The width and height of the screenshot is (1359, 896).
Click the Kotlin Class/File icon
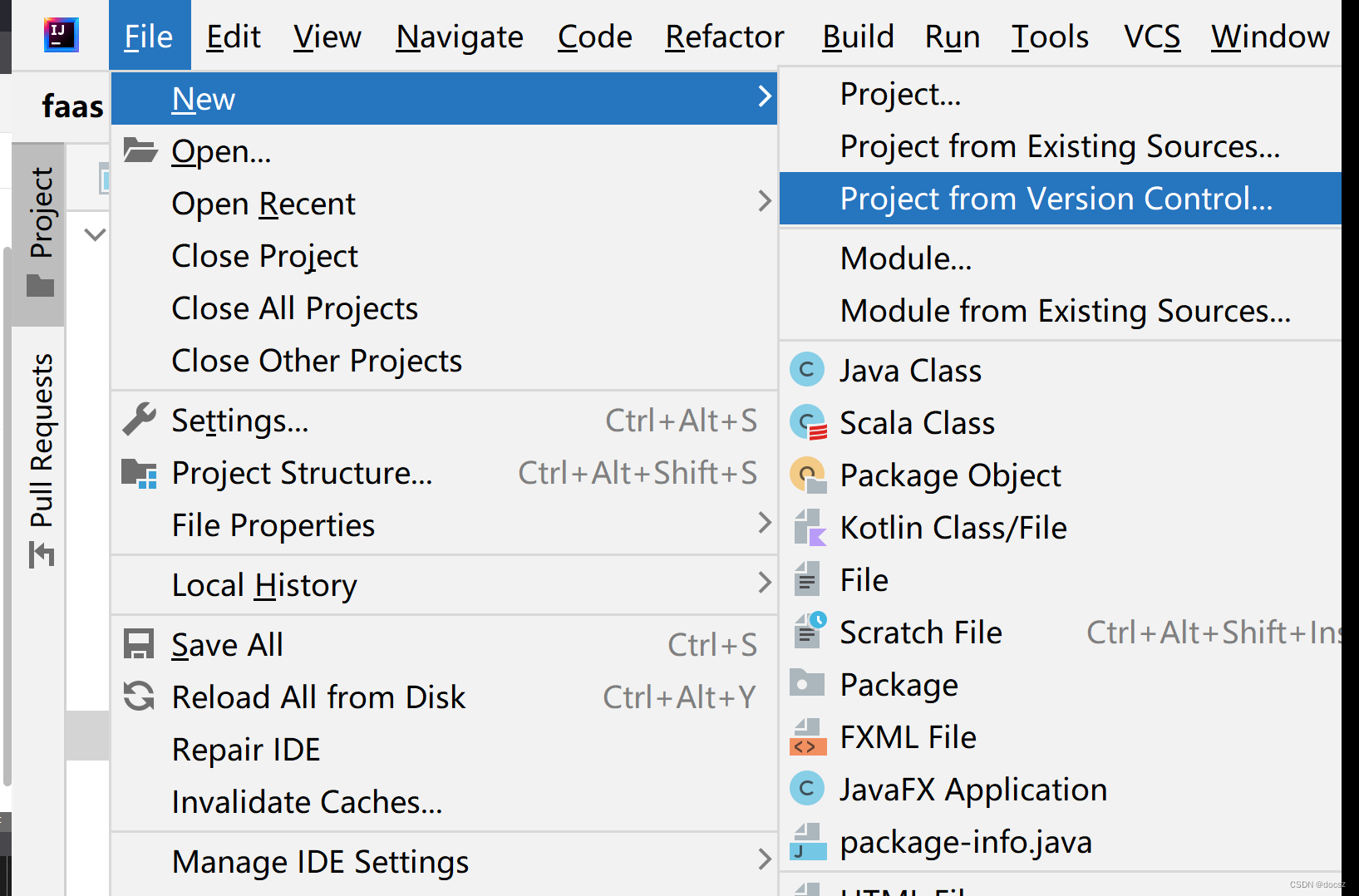click(x=808, y=527)
